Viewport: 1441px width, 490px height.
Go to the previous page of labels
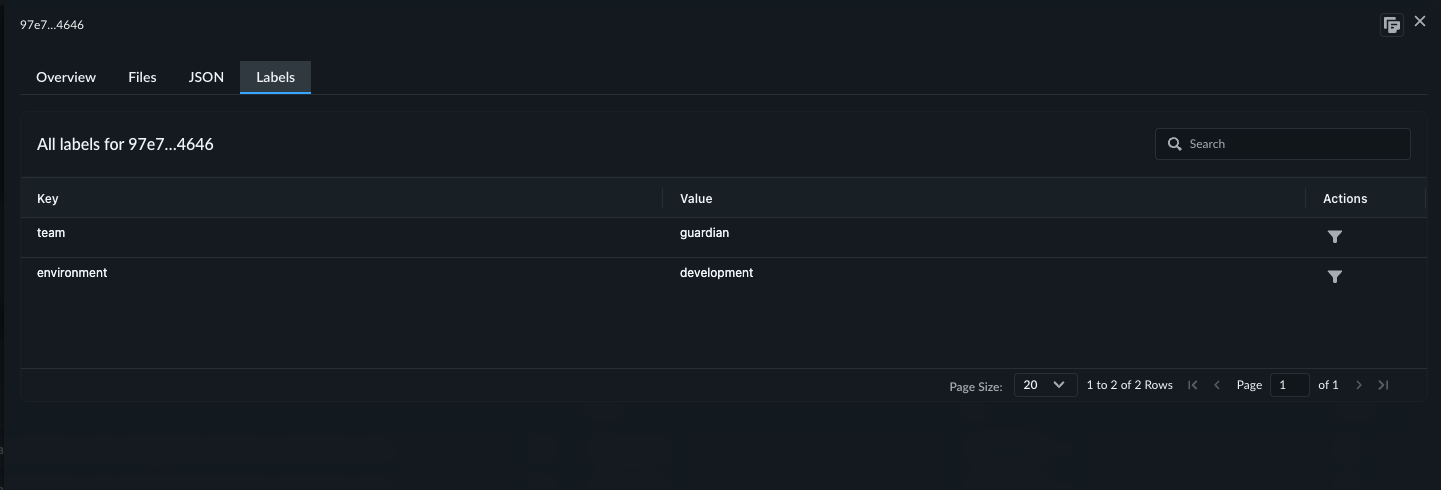1217,385
